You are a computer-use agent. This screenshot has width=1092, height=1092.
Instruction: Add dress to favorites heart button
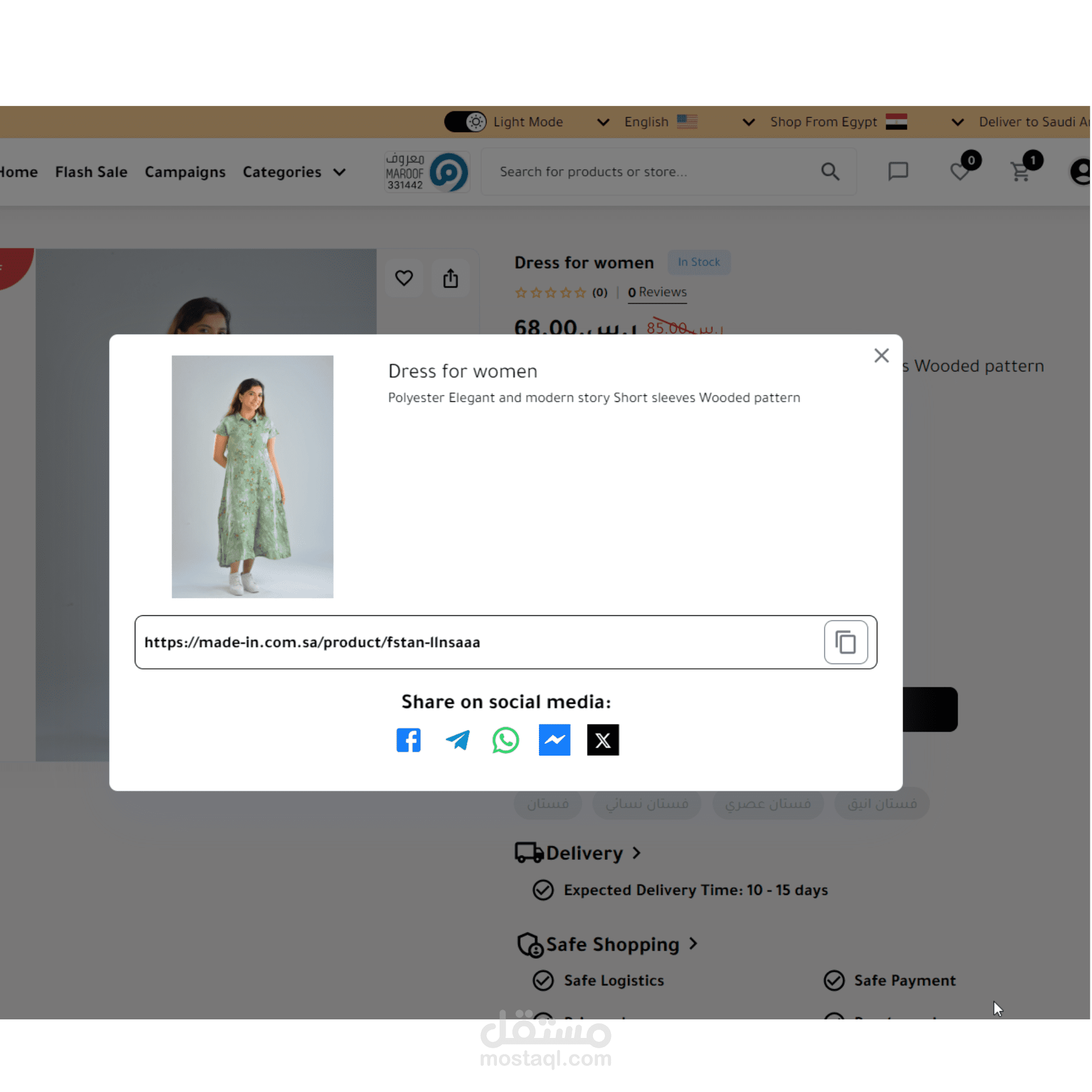coord(403,278)
